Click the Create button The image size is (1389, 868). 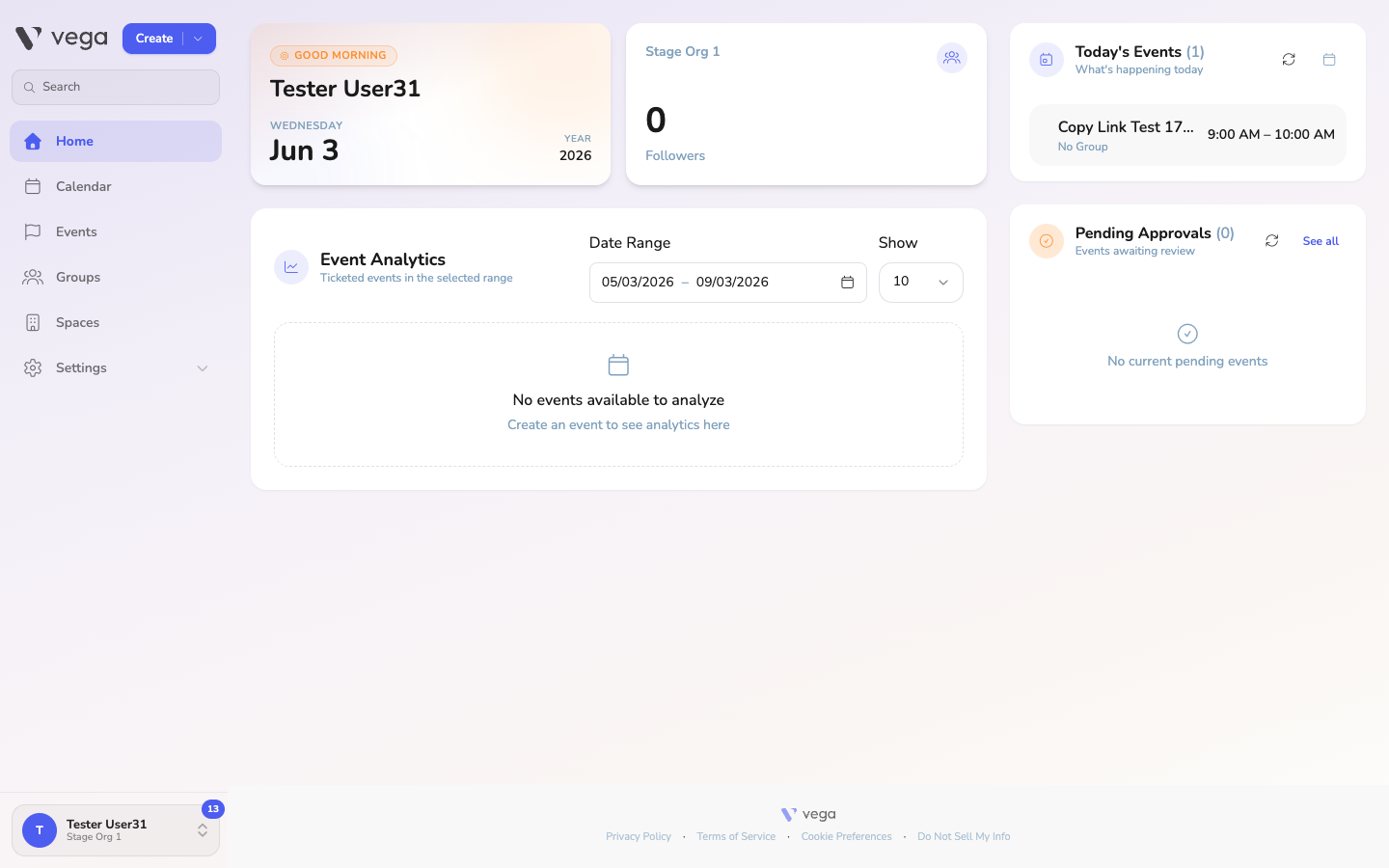pyautogui.click(x=154, y=39)
